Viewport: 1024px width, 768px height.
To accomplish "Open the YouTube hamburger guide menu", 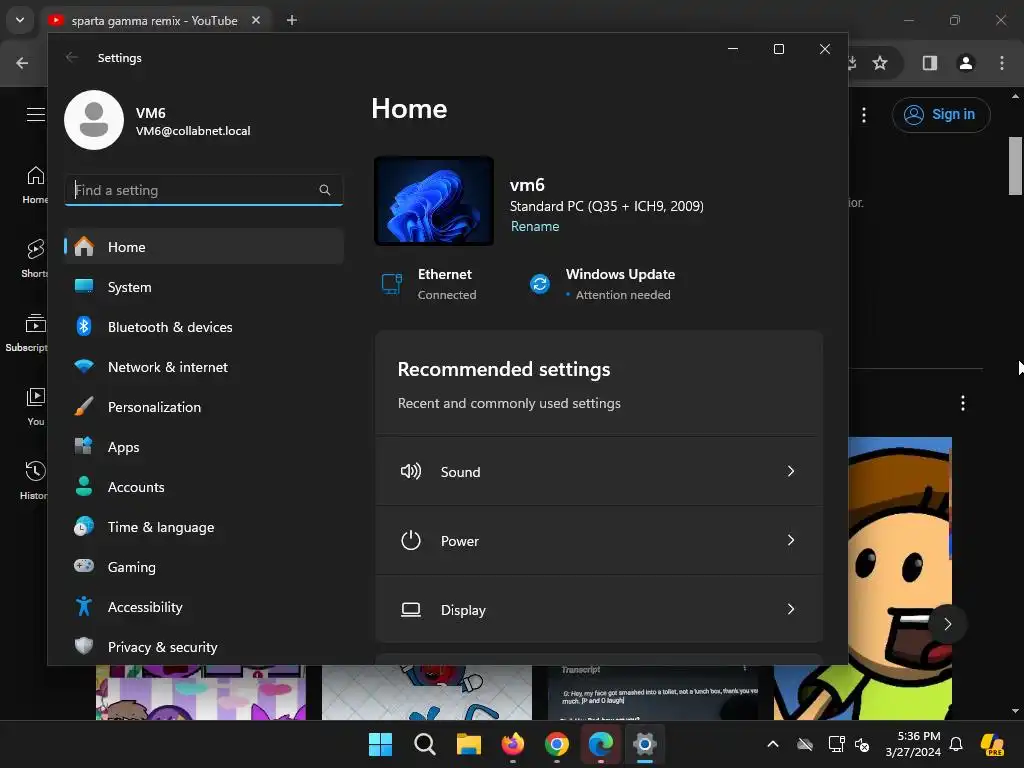I will [36, 114].
